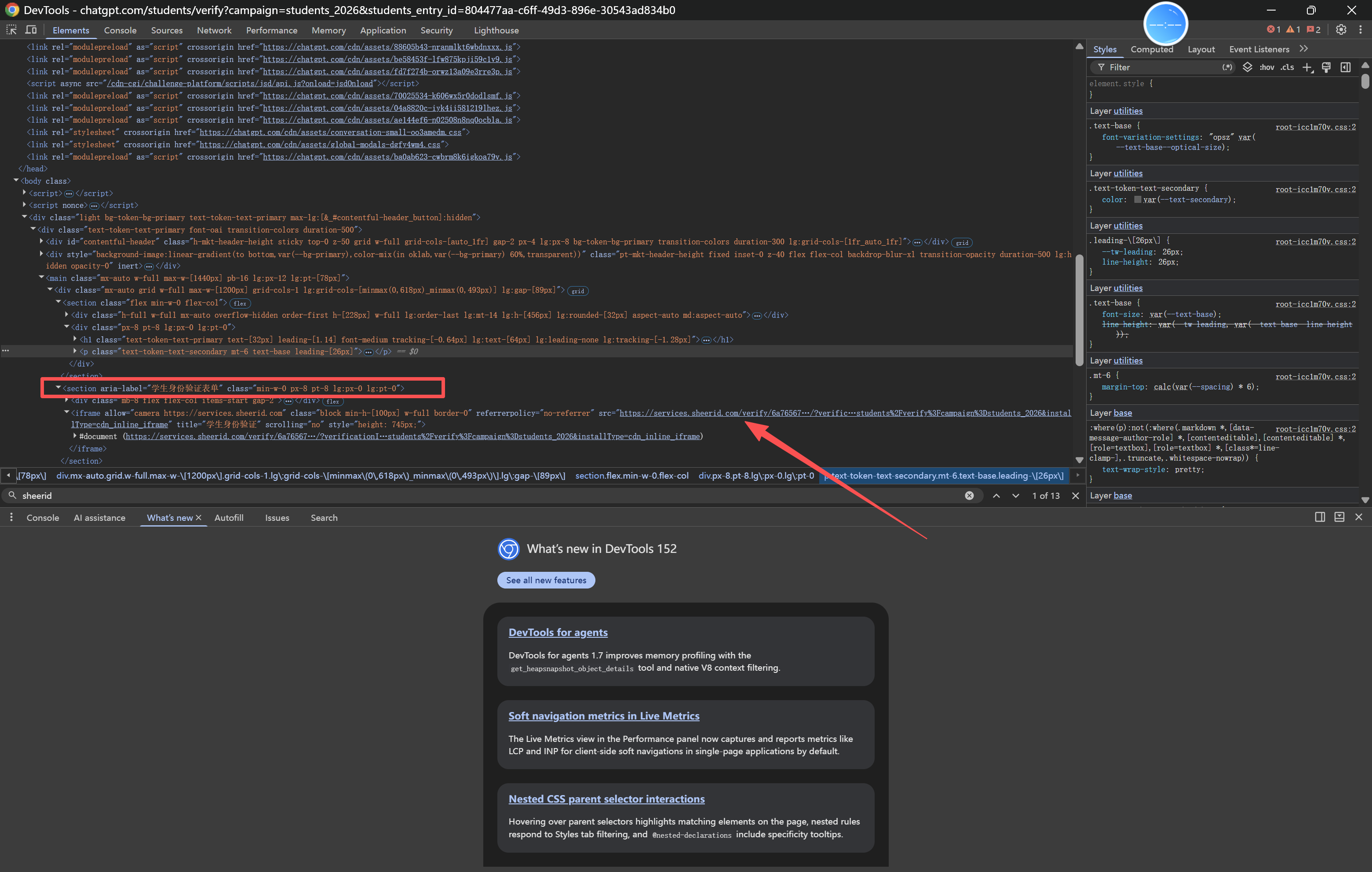
Task: Open Soft navigation metrics in Live Metrics link
Action: 603,716
